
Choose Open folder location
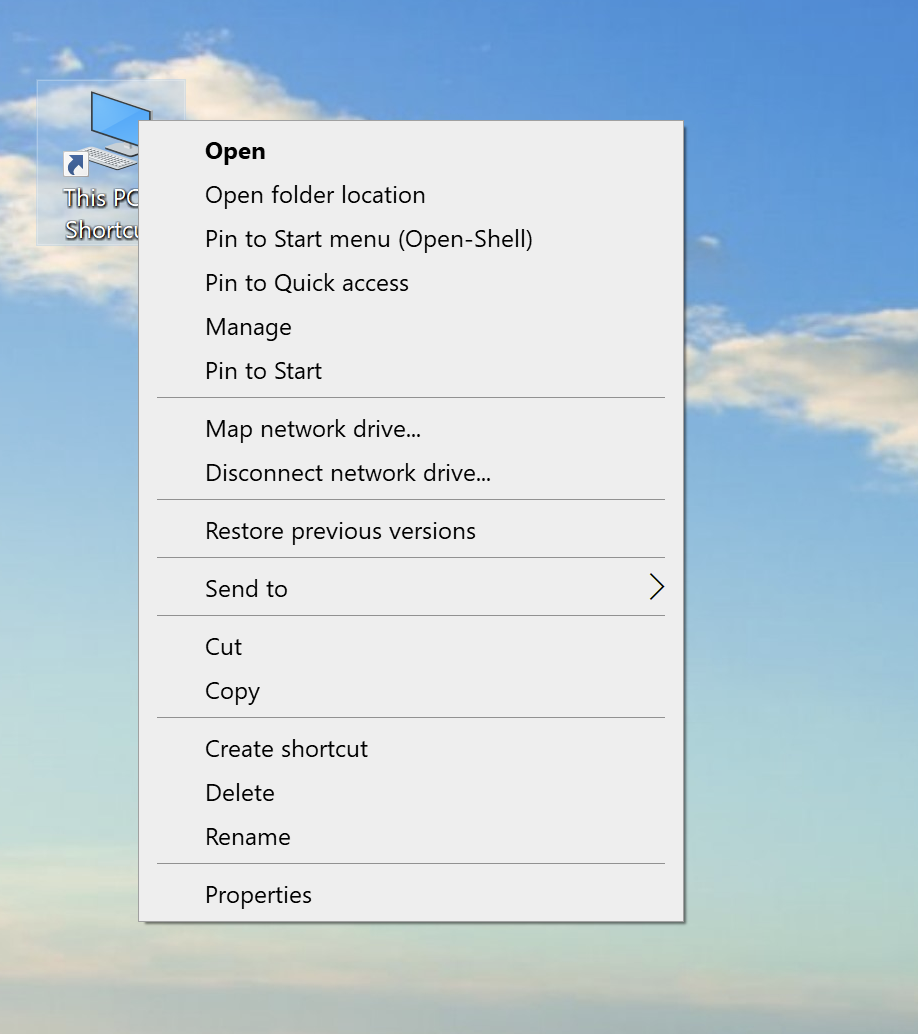315,195
